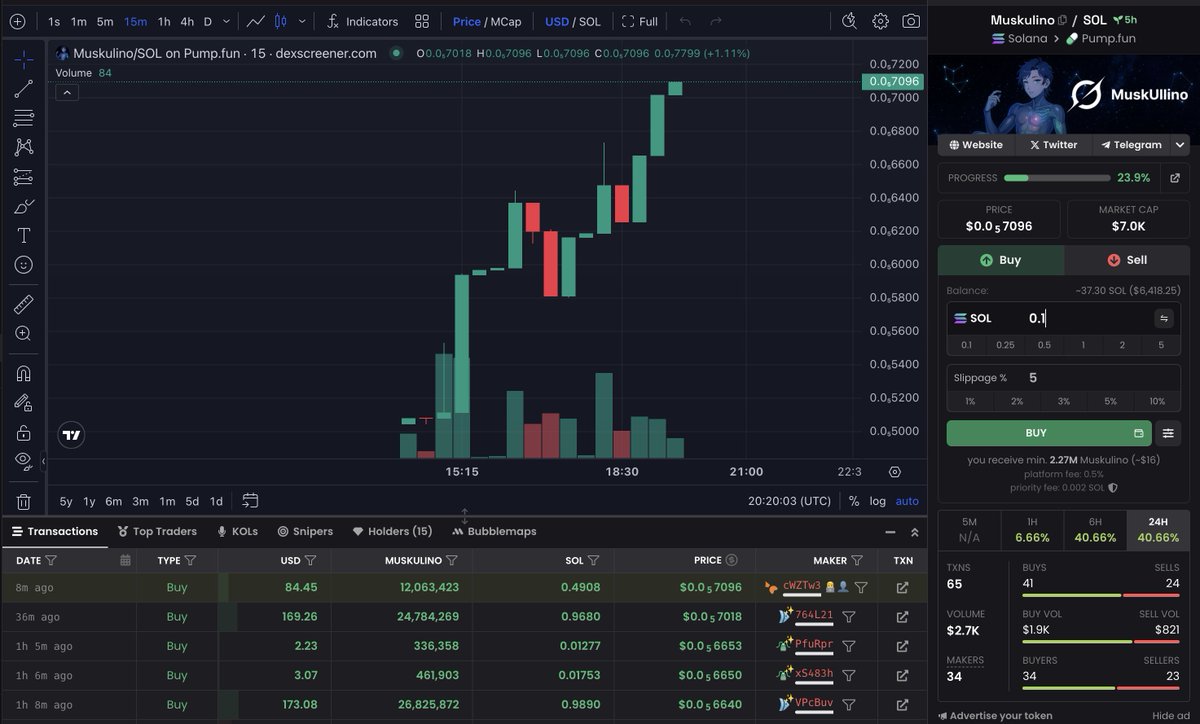
Task: Open chart settings gear icon
Action: pyautogui.click(x=880, y=21)
